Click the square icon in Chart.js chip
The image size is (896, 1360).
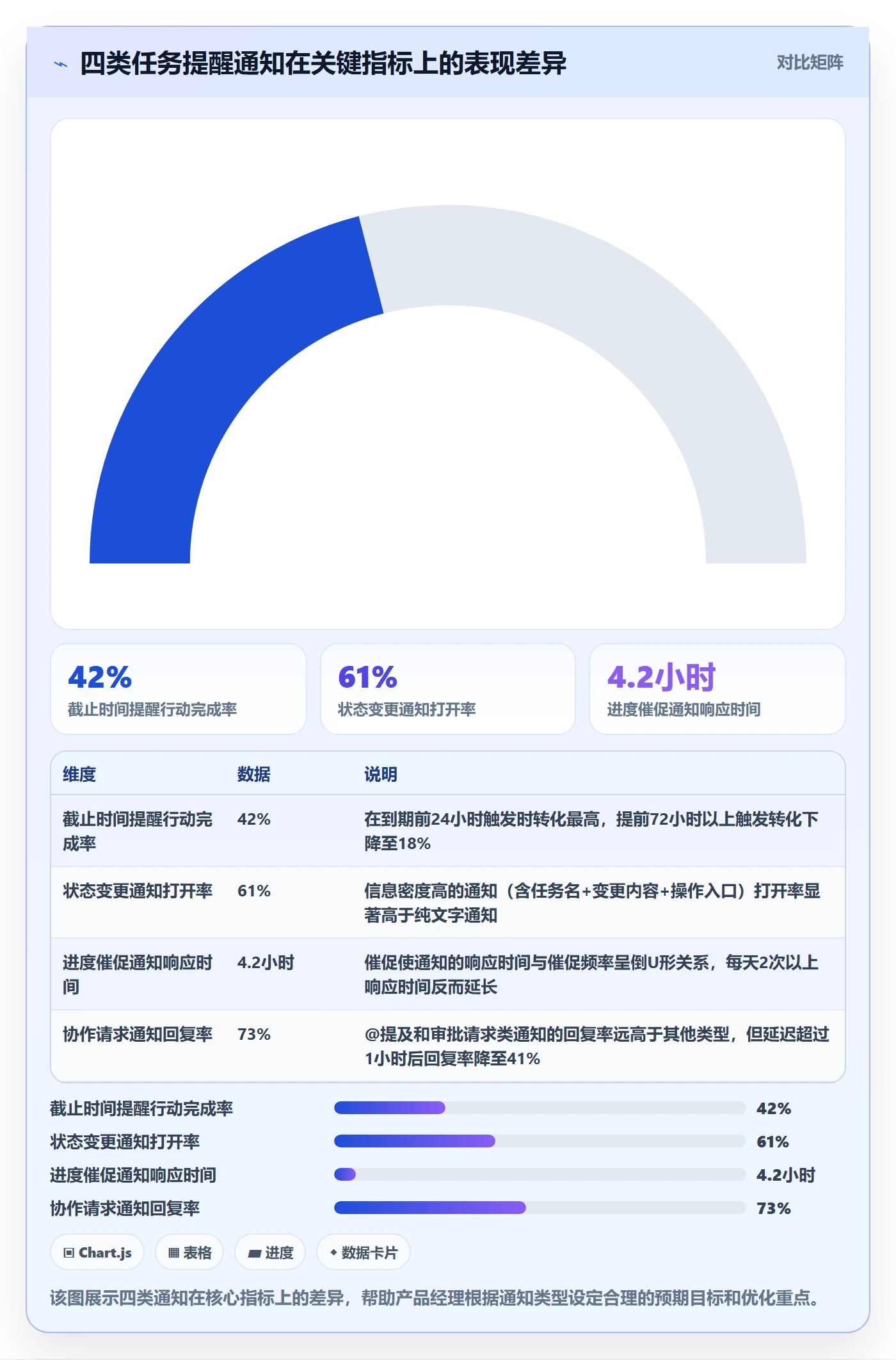pos(69,1253)
